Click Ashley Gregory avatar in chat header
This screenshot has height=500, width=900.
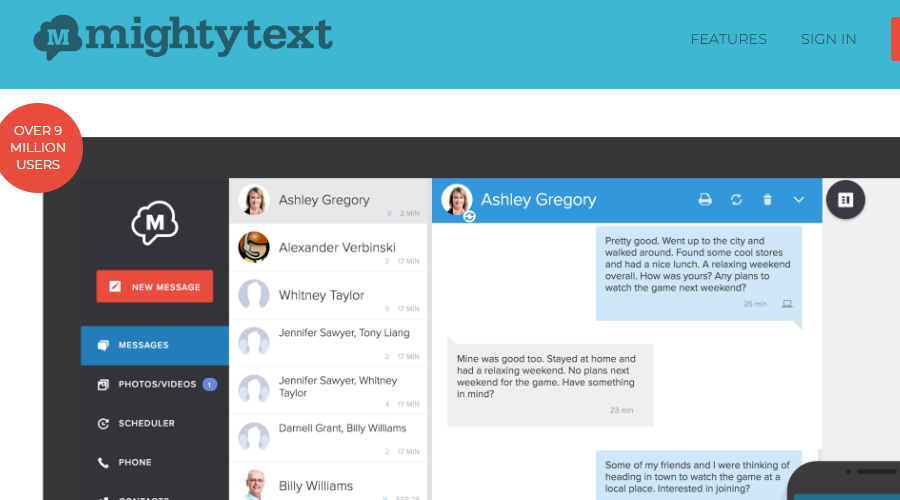tap(457, 200)
